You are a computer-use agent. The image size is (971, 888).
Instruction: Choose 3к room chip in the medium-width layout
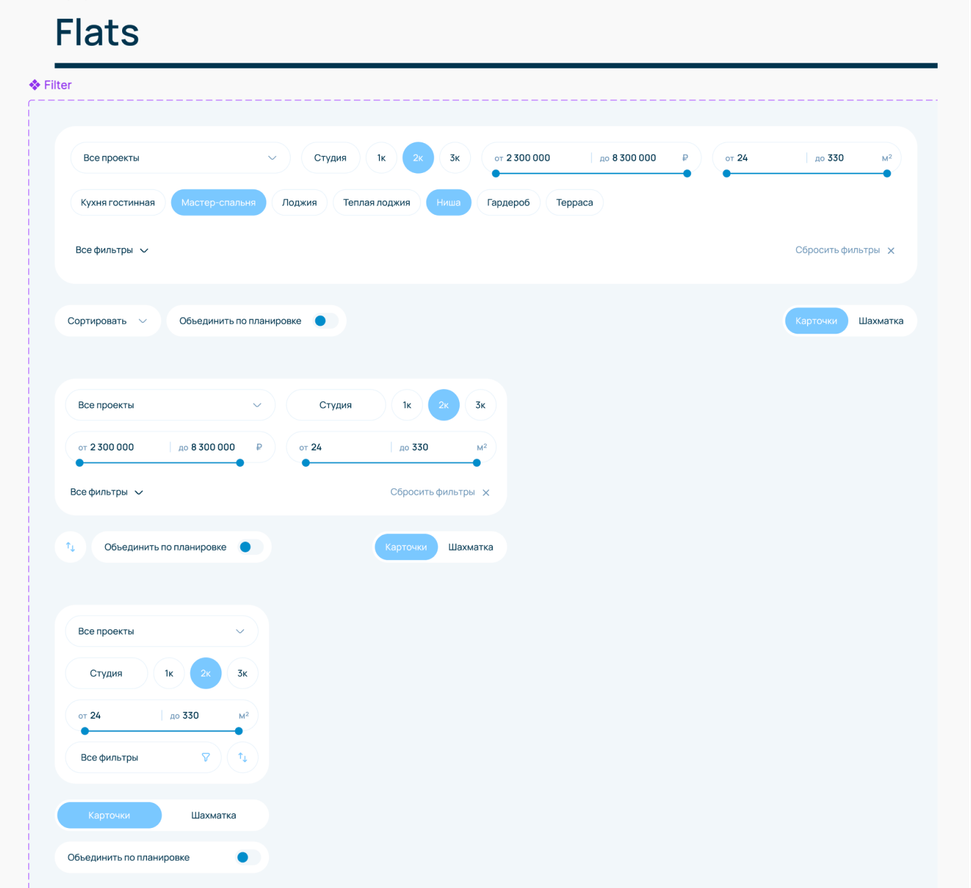pyautogui.click(x=481, y=405)
